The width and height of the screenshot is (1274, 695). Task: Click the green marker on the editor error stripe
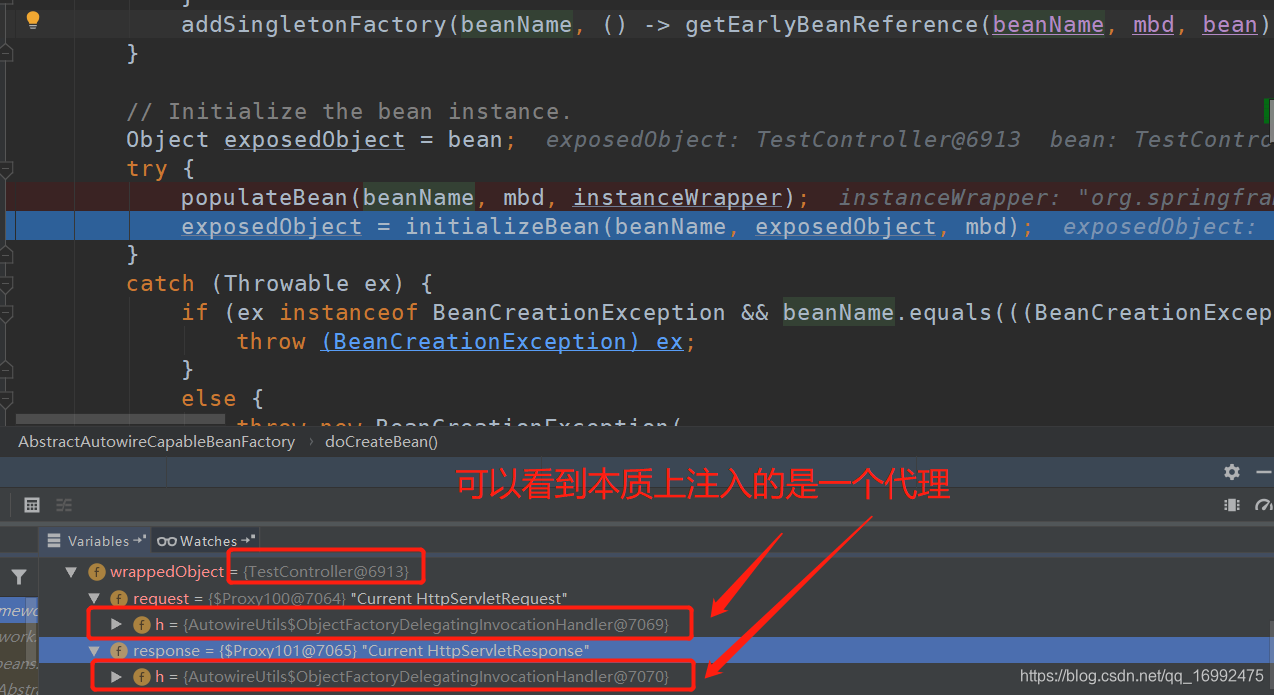point(1268,110)
